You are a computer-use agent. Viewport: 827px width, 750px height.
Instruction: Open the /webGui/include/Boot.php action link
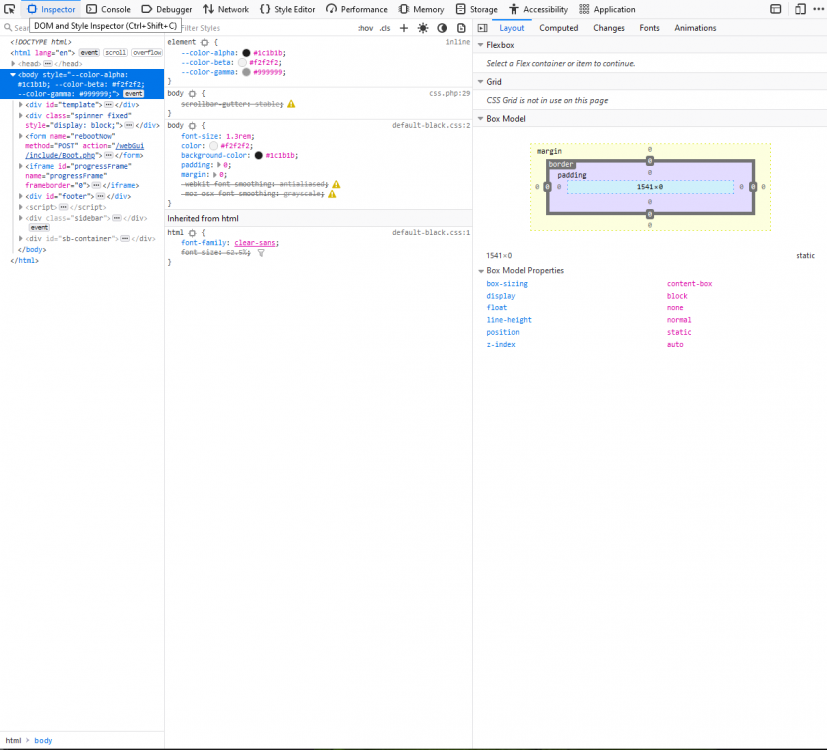pyautogui.click(x=85, y=150)
